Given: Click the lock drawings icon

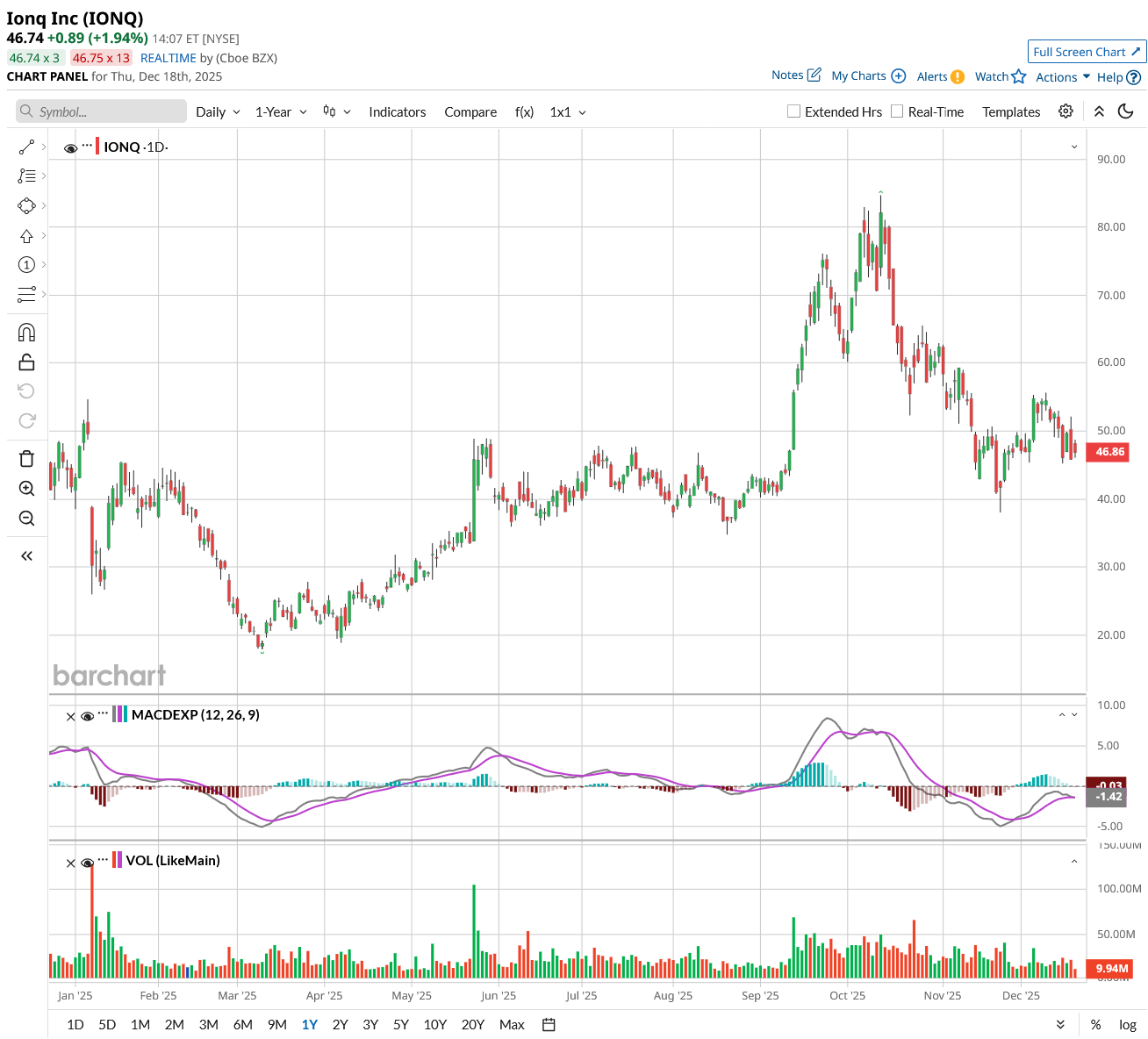Looking at the screenshot, I should click(x=26, y=362).
